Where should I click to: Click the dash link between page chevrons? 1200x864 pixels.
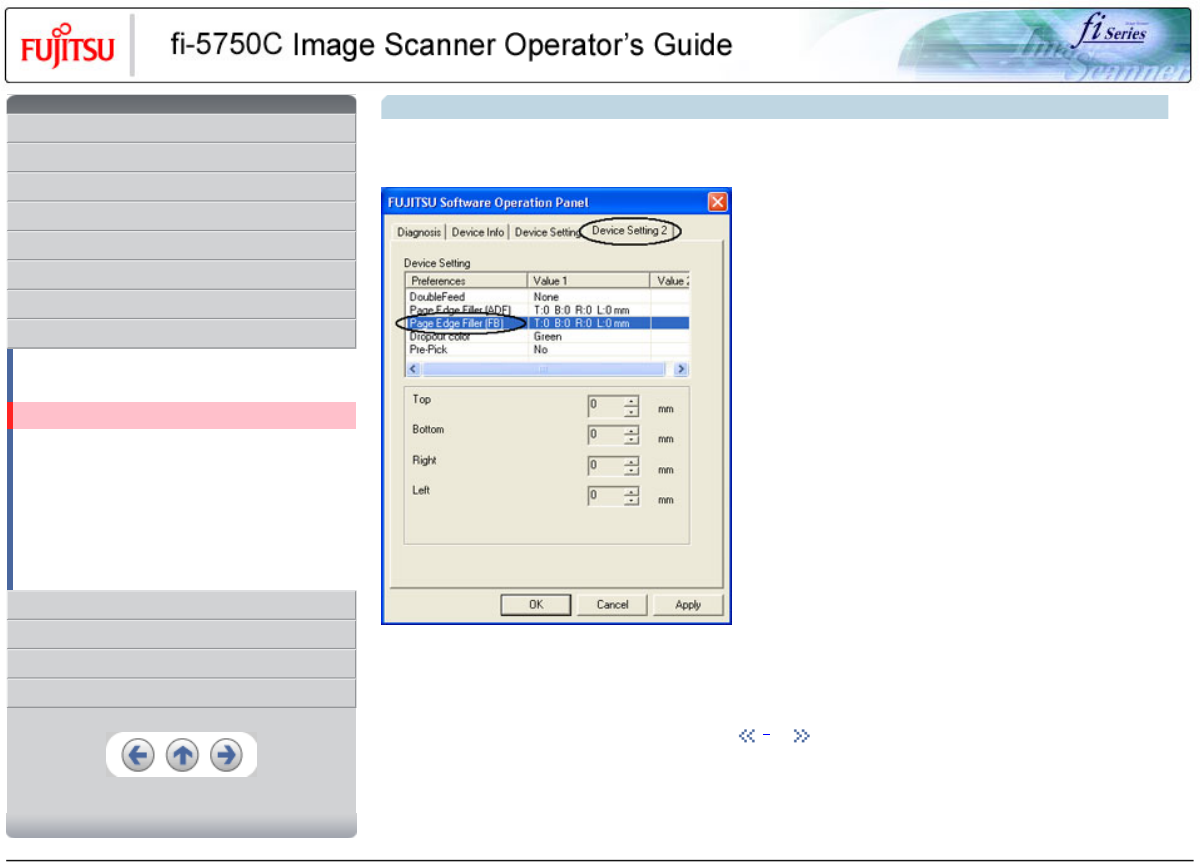pos(766,736)
